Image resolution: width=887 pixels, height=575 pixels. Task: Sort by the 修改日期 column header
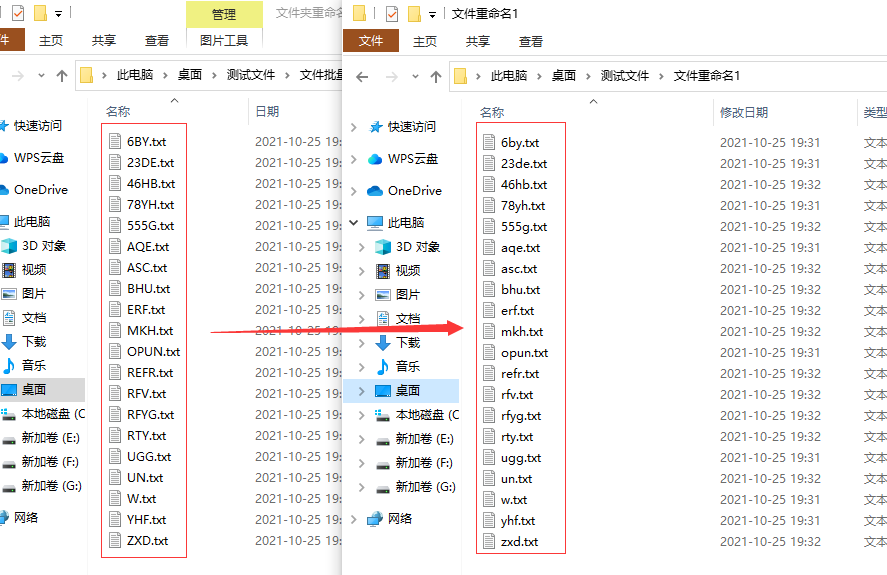(743, 113)
